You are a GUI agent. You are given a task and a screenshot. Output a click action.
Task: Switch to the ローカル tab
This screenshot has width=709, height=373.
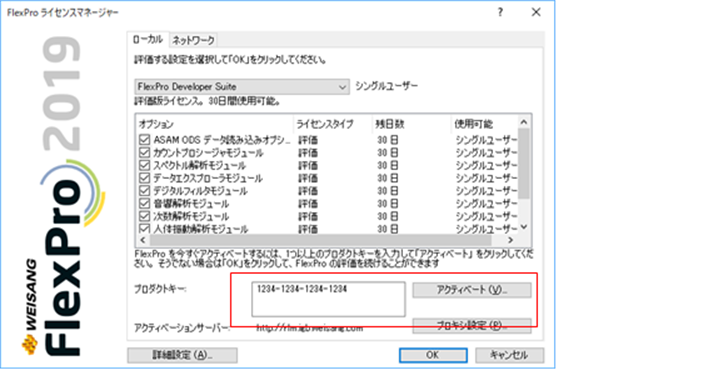pyautogui.click(x=148, y=40)
